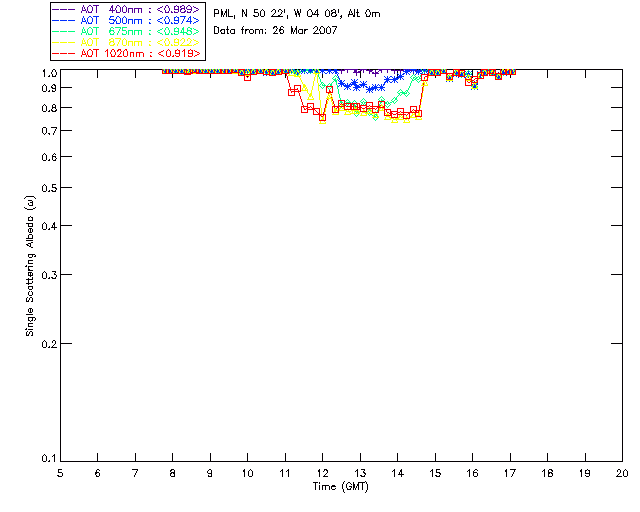This screenshot has width=640, height=512.
Task: Click the PML station location text
Action: (297, 13)
